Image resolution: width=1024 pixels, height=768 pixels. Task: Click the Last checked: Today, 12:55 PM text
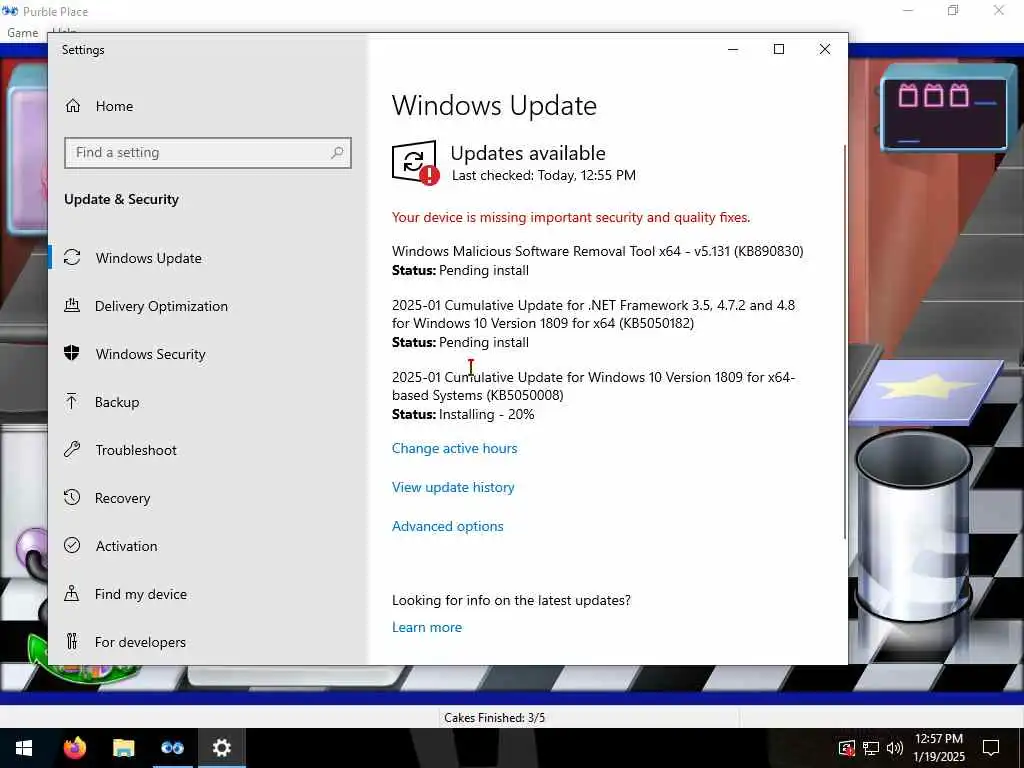(543, 175)
